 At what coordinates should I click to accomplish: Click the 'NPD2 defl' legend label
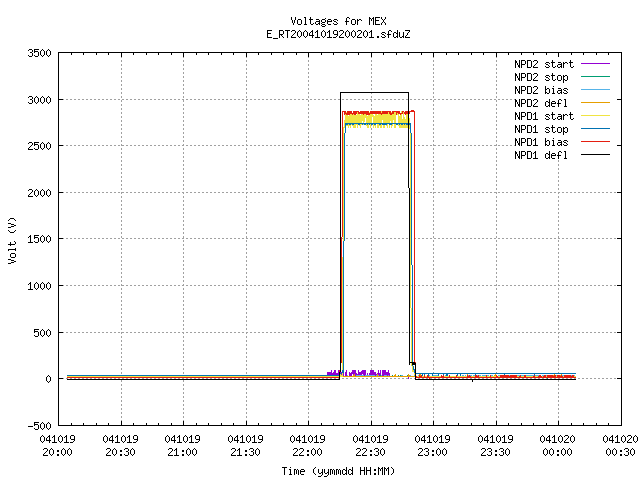click(x=541, y=103)
